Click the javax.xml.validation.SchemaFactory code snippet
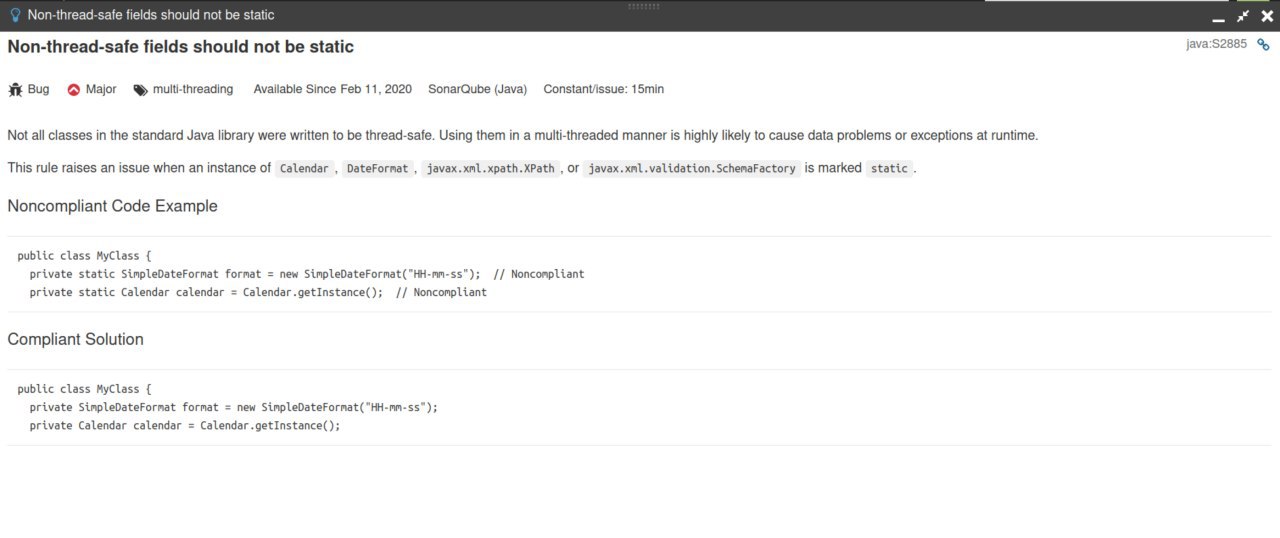Screen dimensions: 1280x538 [x=692, y=168]
